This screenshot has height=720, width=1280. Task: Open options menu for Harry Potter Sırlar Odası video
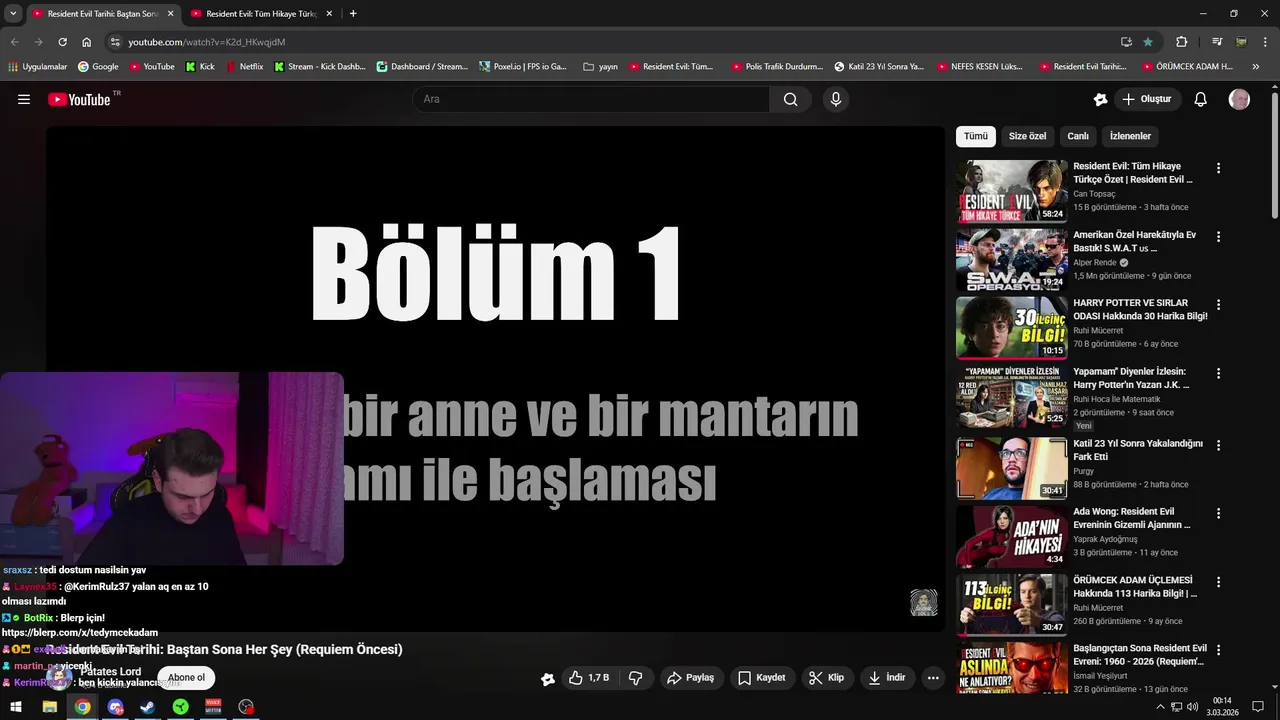click(x=1218, y=305)
